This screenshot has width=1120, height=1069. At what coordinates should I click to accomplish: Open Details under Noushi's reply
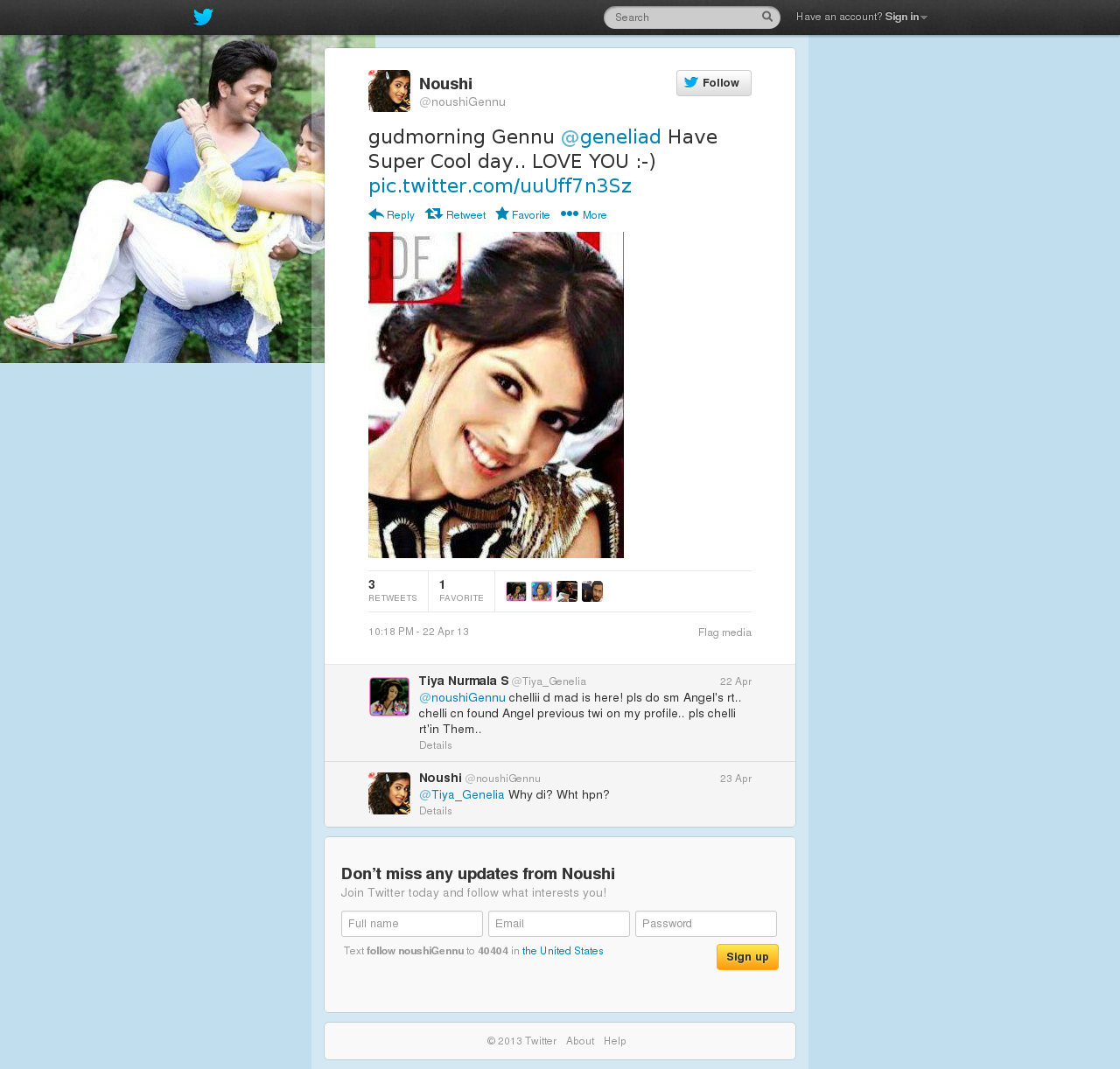click(x=436, y=811)
